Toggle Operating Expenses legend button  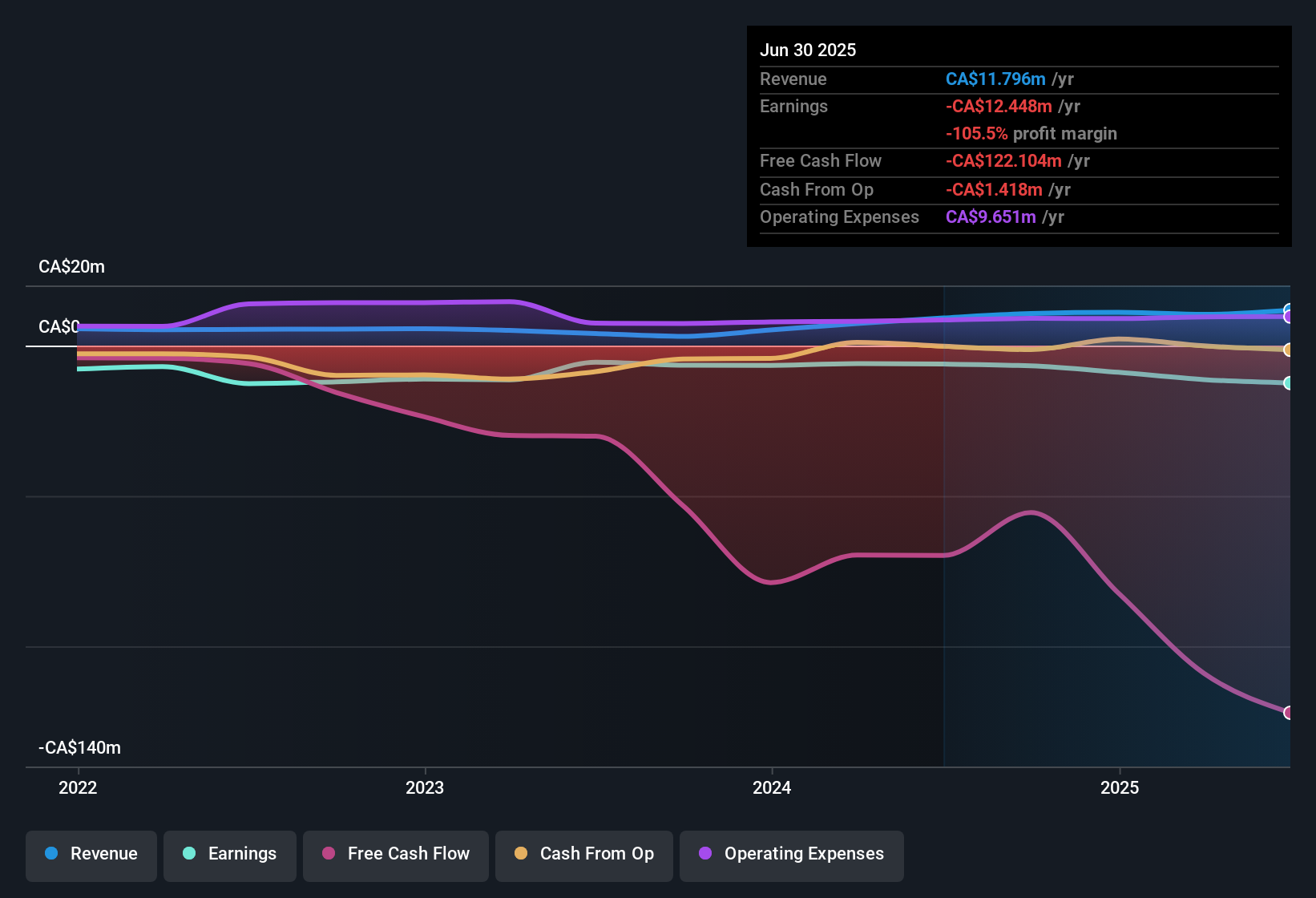(792, 856)
